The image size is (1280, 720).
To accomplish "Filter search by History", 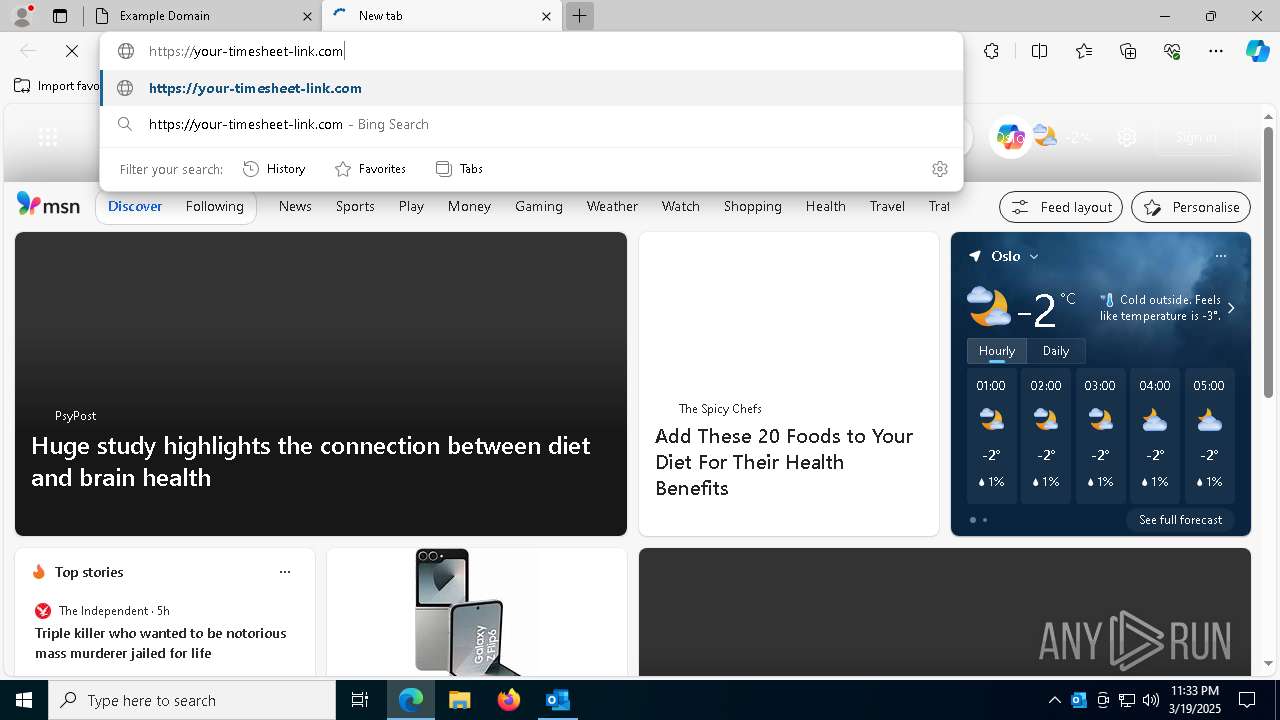I will pyautogui.click(x=274, y=169).
